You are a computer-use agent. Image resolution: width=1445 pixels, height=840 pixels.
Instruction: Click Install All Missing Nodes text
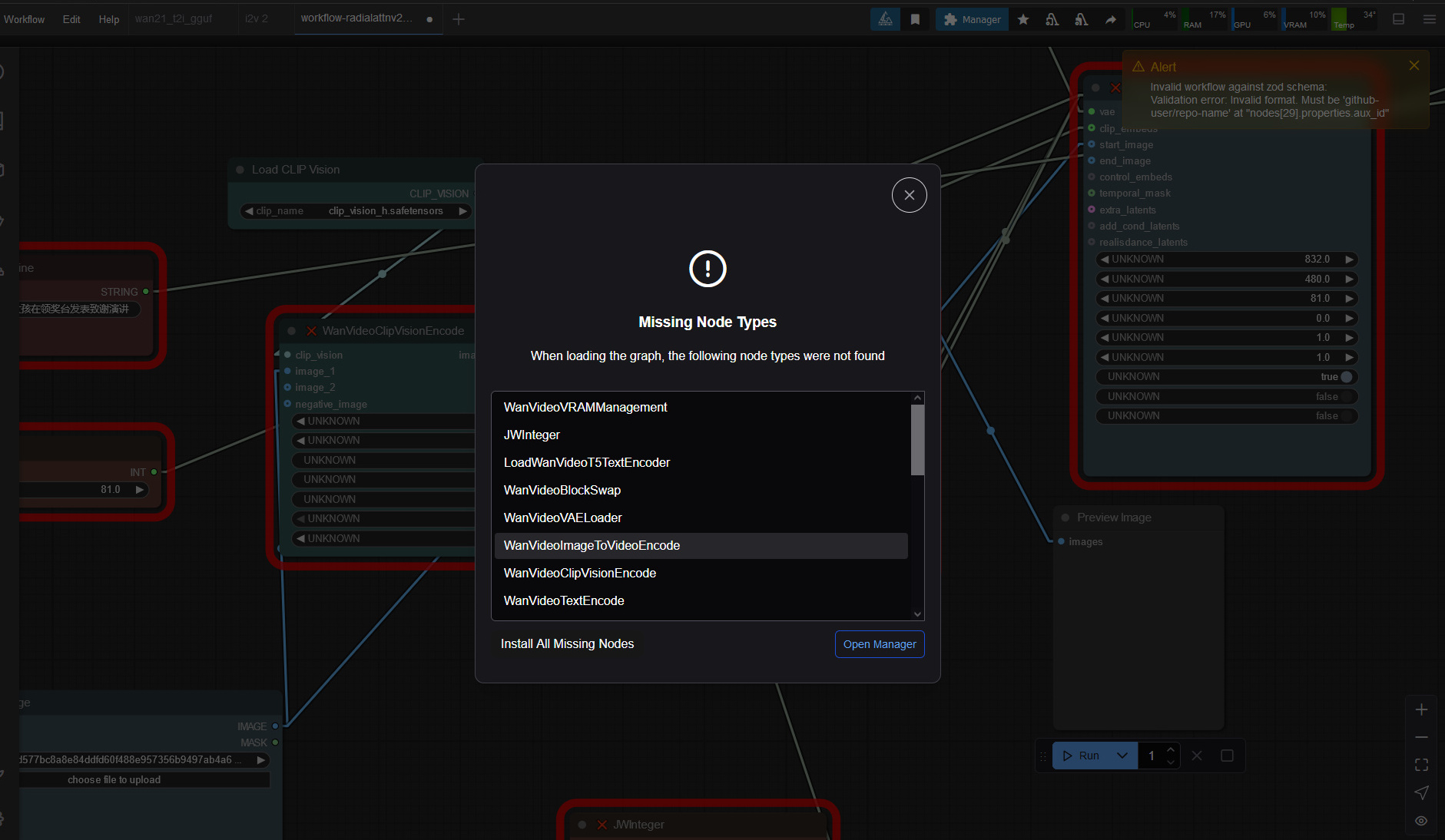567,643
